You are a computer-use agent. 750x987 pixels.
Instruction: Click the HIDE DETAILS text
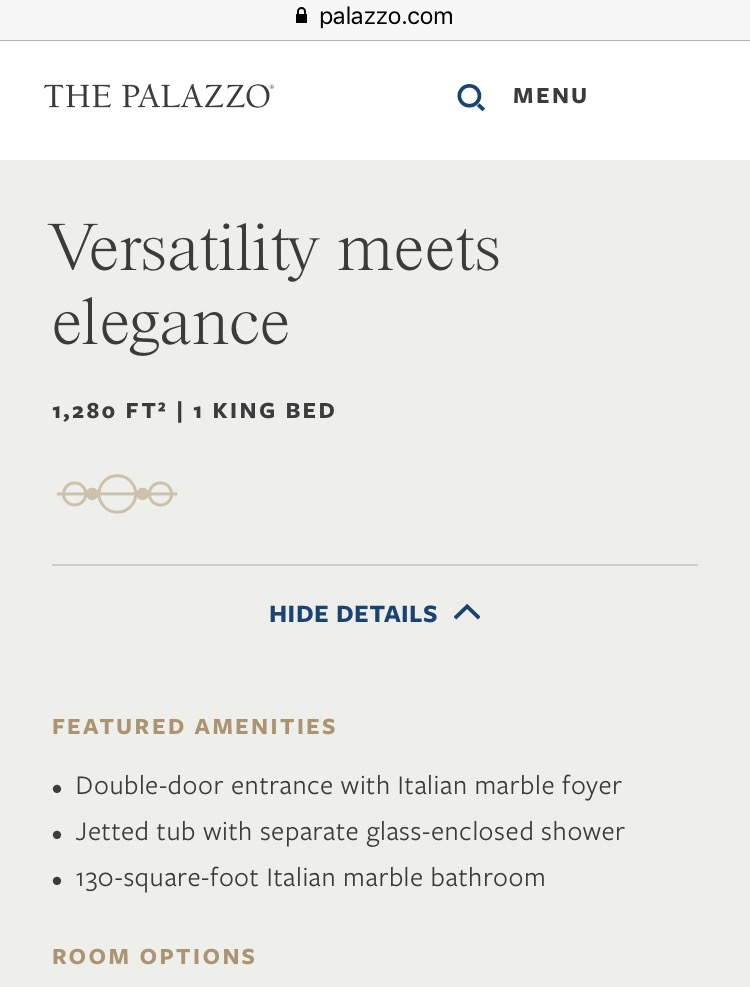click(353, 614)
